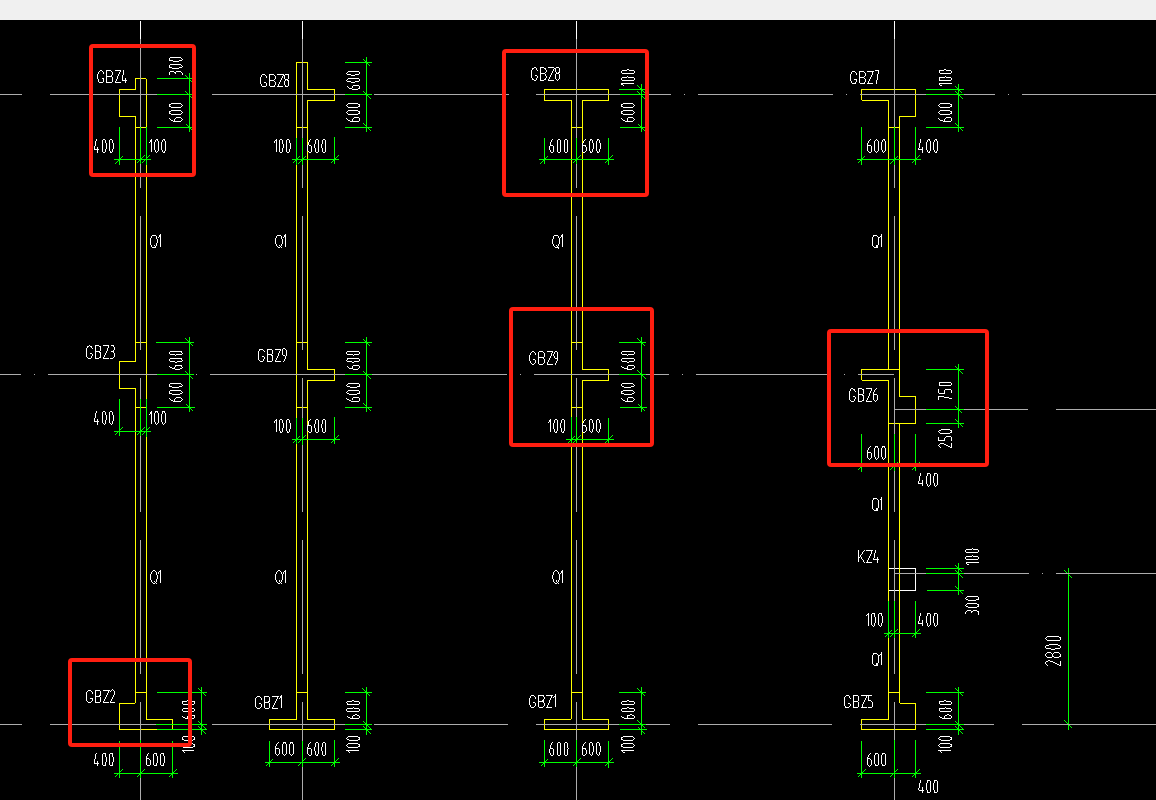Image resolution: width=1156 pixels, height=800 pixels.
Task: Click the 400 dimension directly below GBZ4
Action: 104,146
